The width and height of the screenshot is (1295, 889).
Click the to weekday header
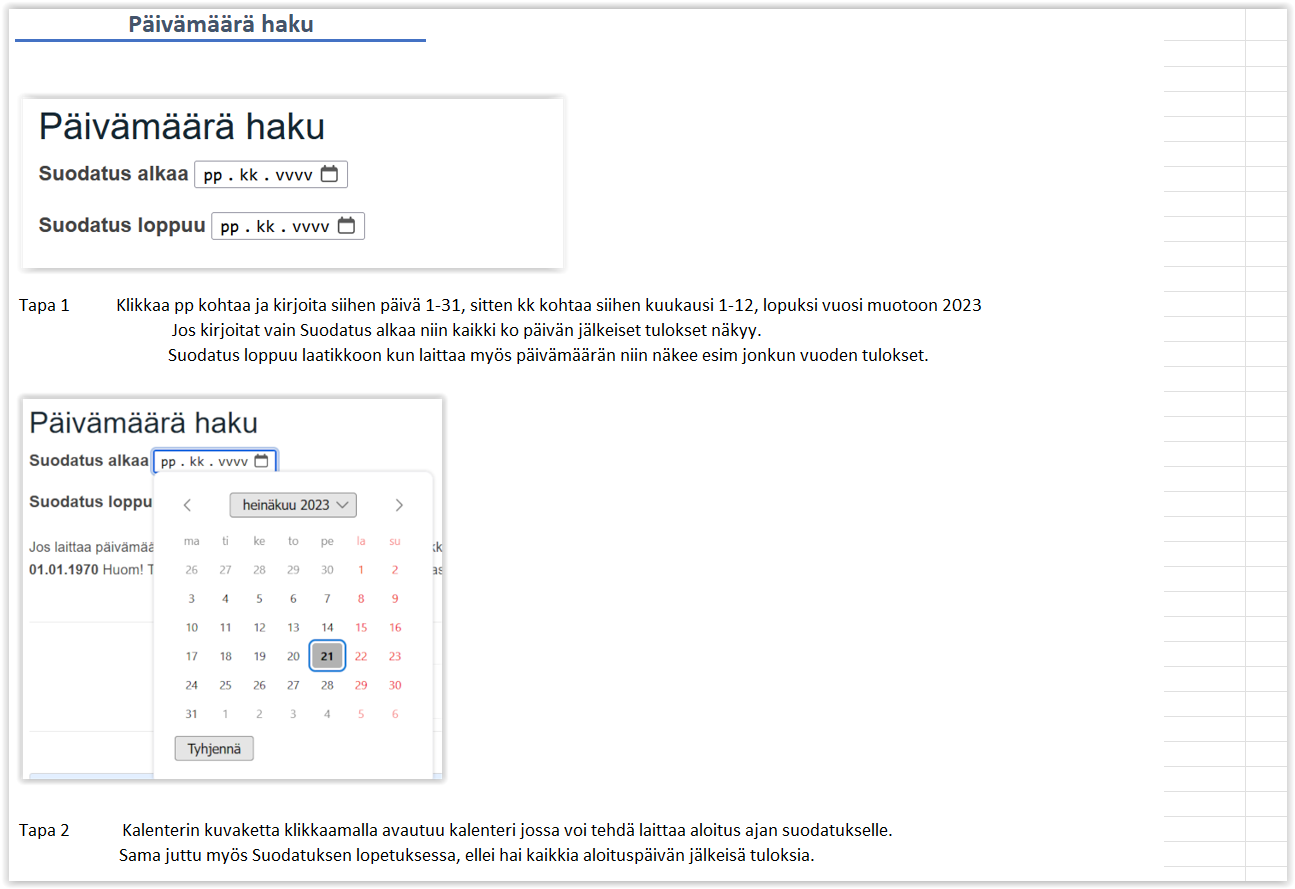click(293, 541)
